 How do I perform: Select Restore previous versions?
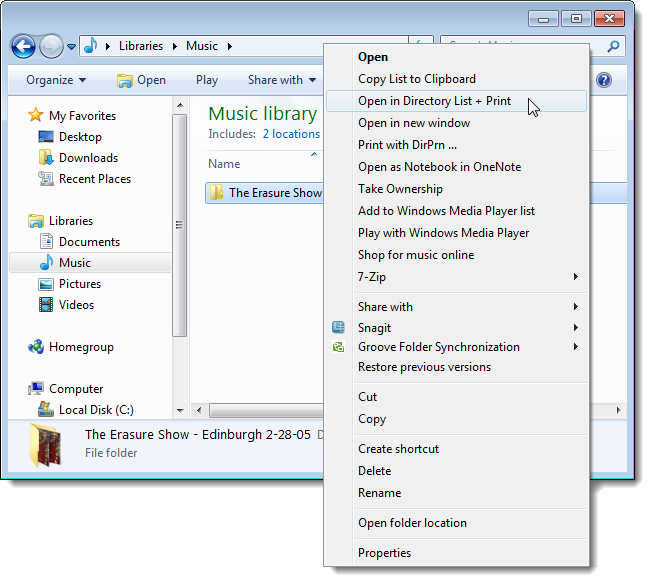pyautogui.click(x=456, y=367)
